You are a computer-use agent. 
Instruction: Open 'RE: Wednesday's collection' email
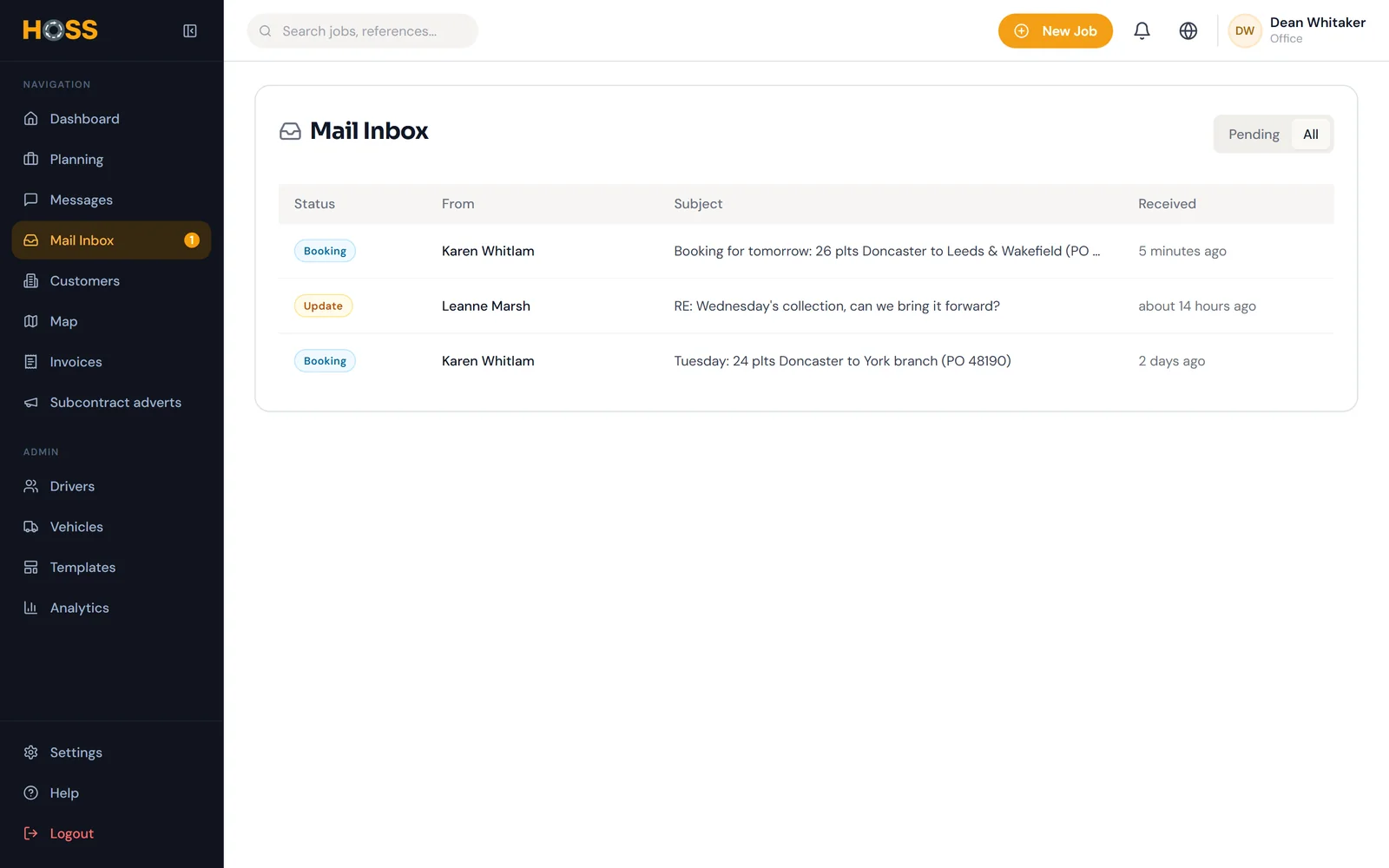pos(837,306)
